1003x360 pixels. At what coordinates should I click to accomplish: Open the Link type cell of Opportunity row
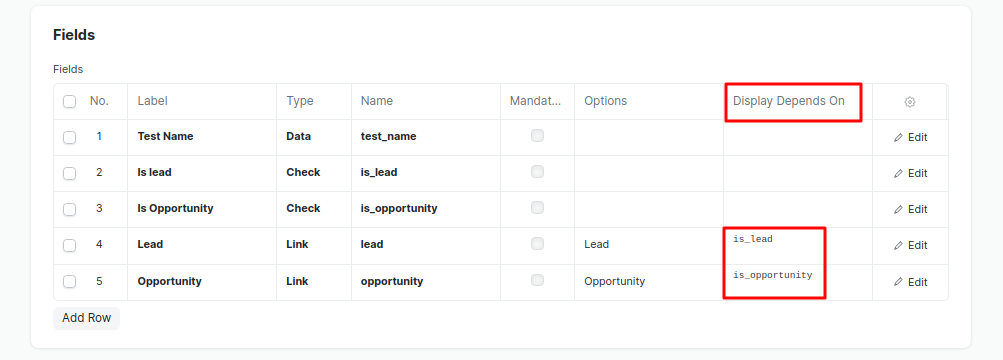coord(313,281)
